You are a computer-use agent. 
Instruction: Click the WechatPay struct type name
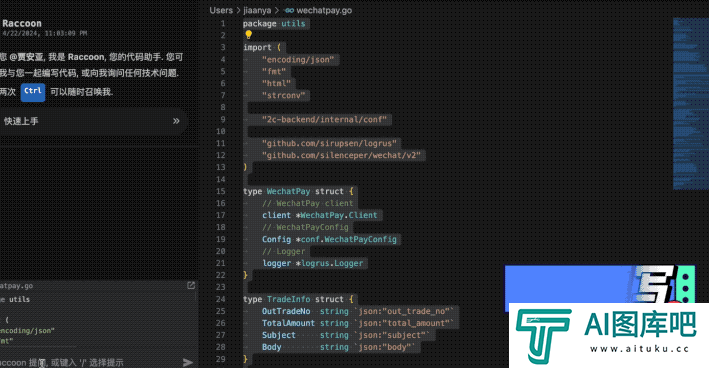click(288, 191)
